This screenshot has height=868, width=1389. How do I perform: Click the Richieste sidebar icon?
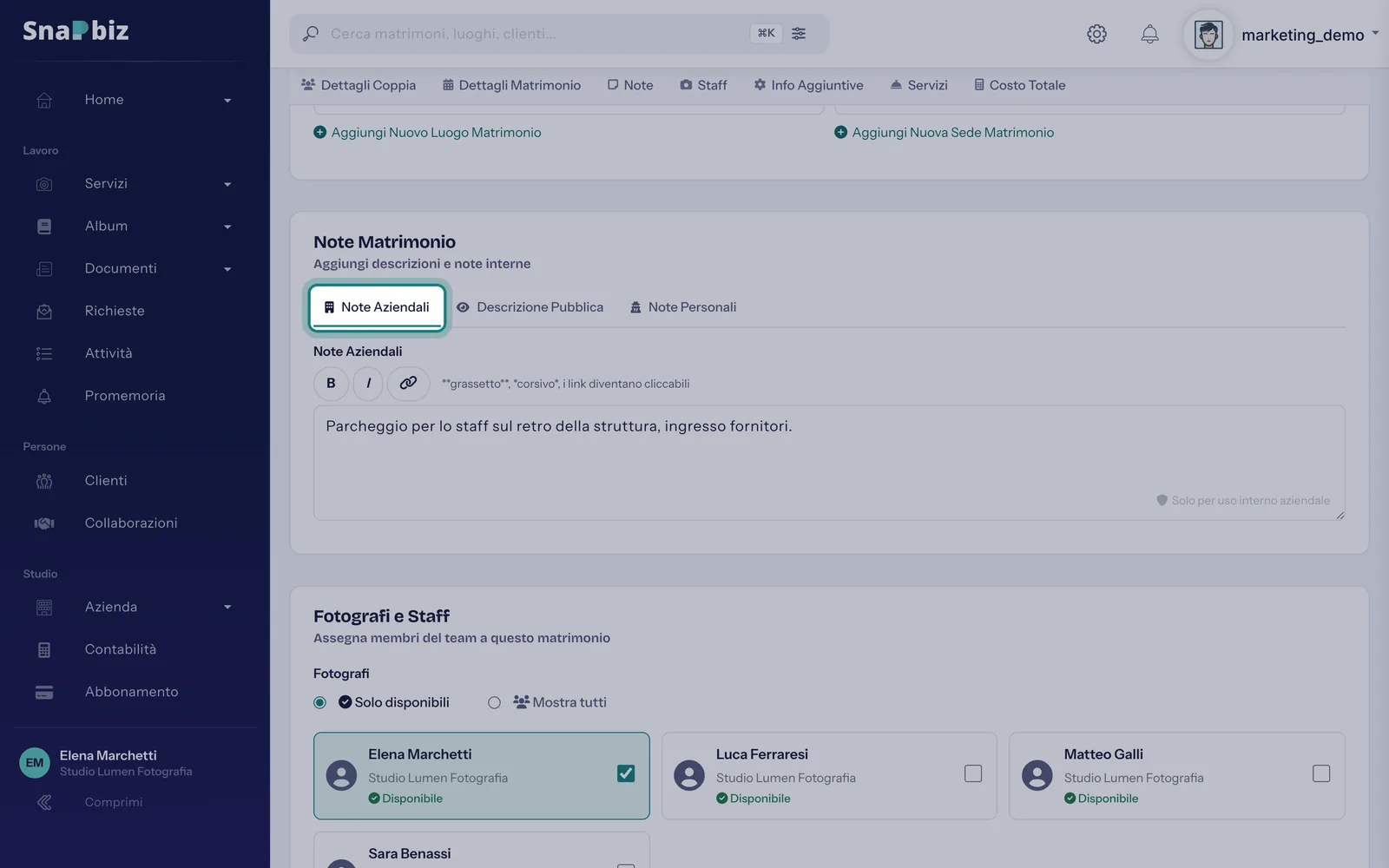pos(44,311)
